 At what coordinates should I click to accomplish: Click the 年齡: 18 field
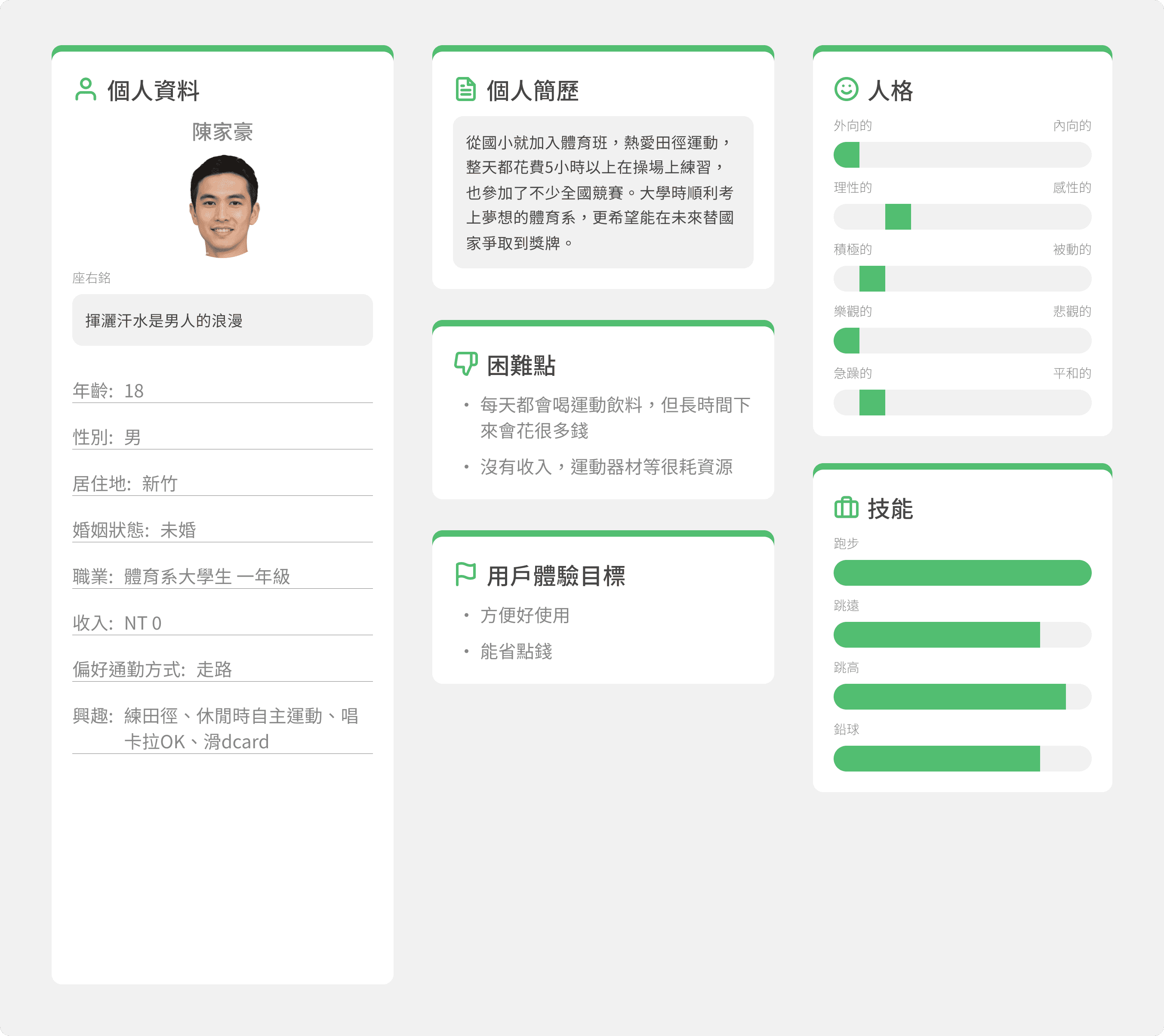coord(222,390)
